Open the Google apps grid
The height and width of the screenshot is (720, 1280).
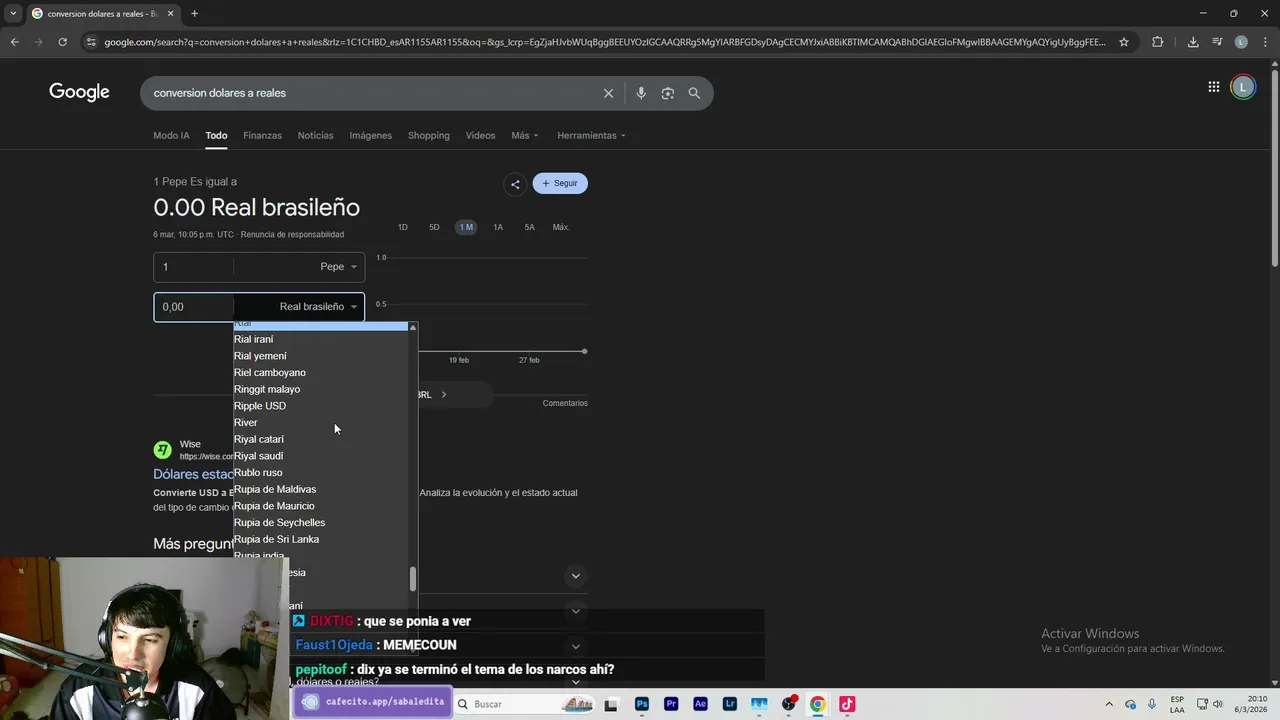tap(1213, 87)
